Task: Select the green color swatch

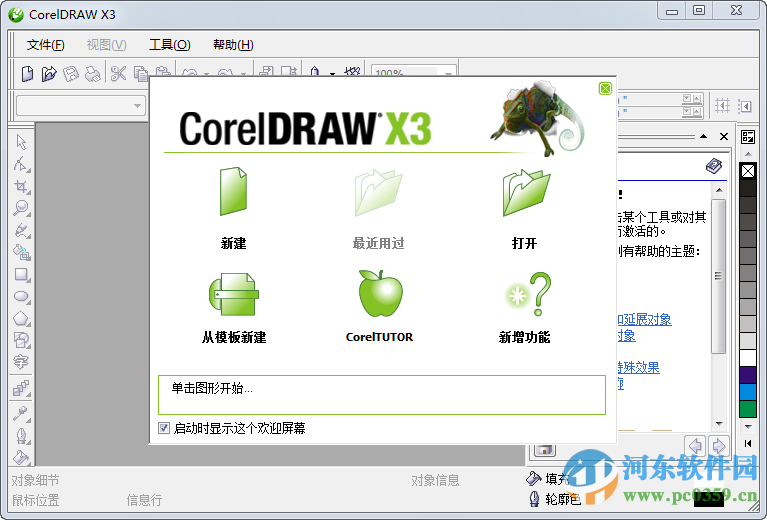Action: tap(748, 409)
